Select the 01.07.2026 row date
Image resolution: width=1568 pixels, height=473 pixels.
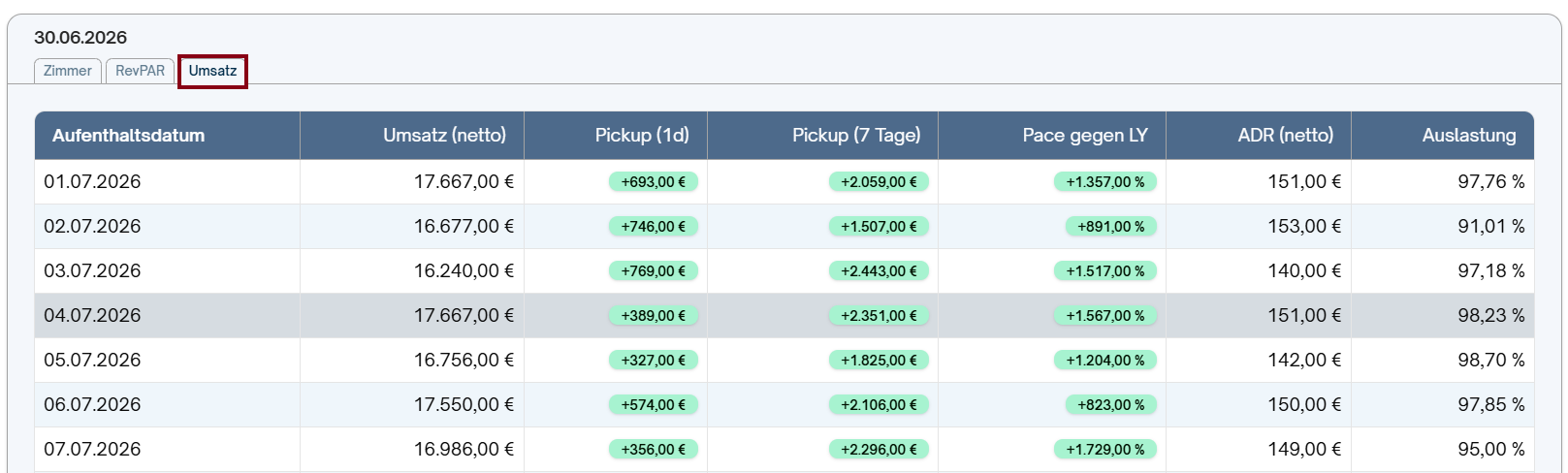(x=92, y=181)
